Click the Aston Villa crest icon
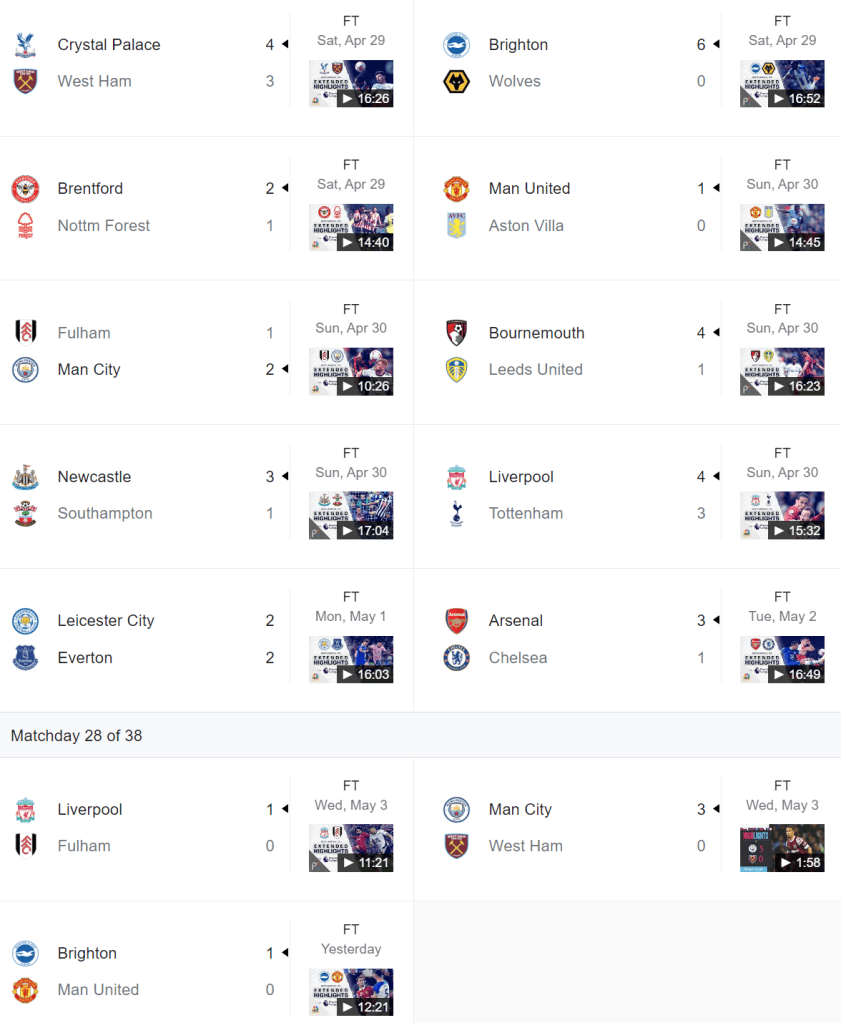Viewport: 841px width, 1023px height. [456, 226]
